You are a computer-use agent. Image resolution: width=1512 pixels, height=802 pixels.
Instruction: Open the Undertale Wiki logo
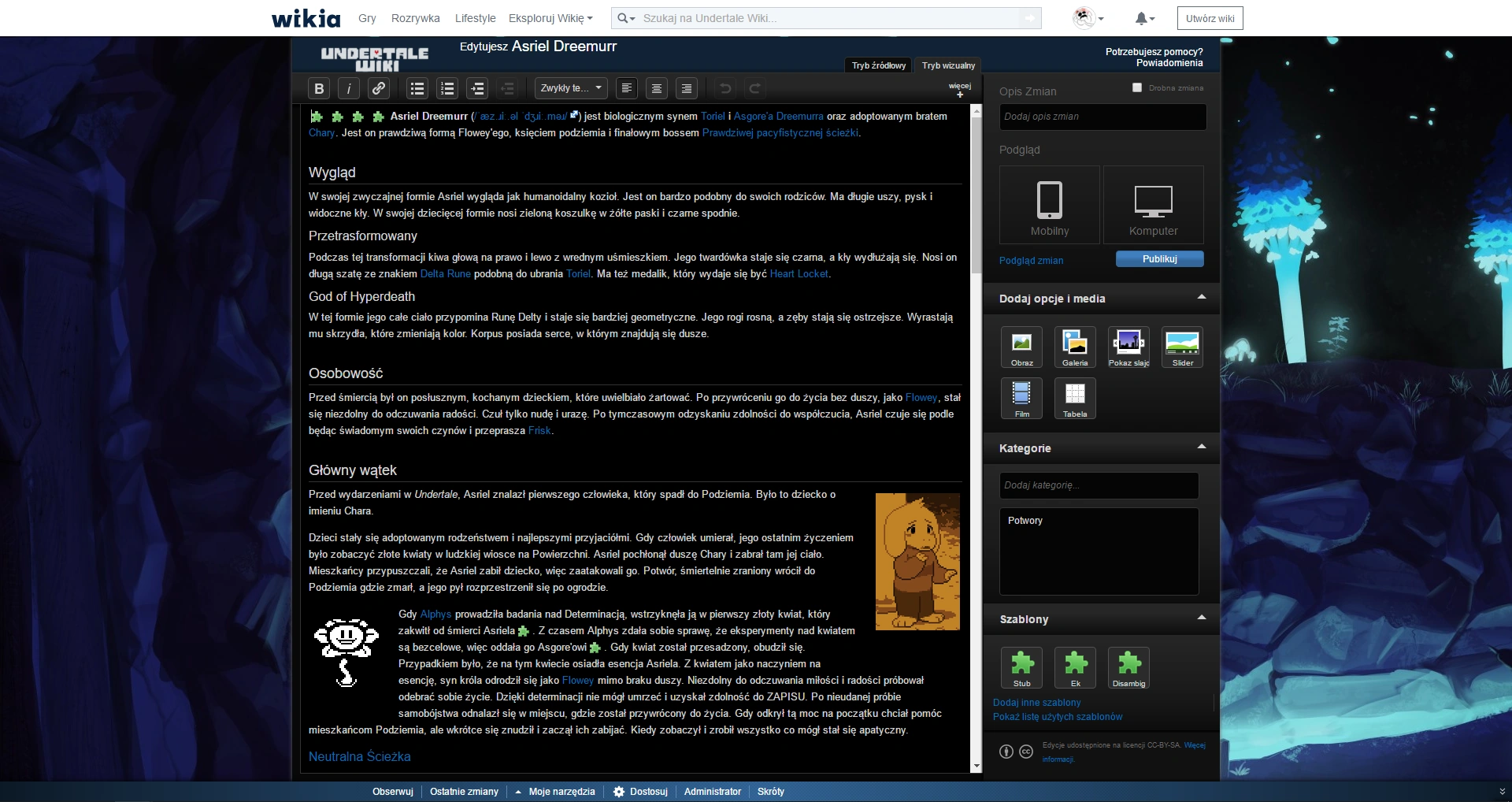click(x=375, y=58)
